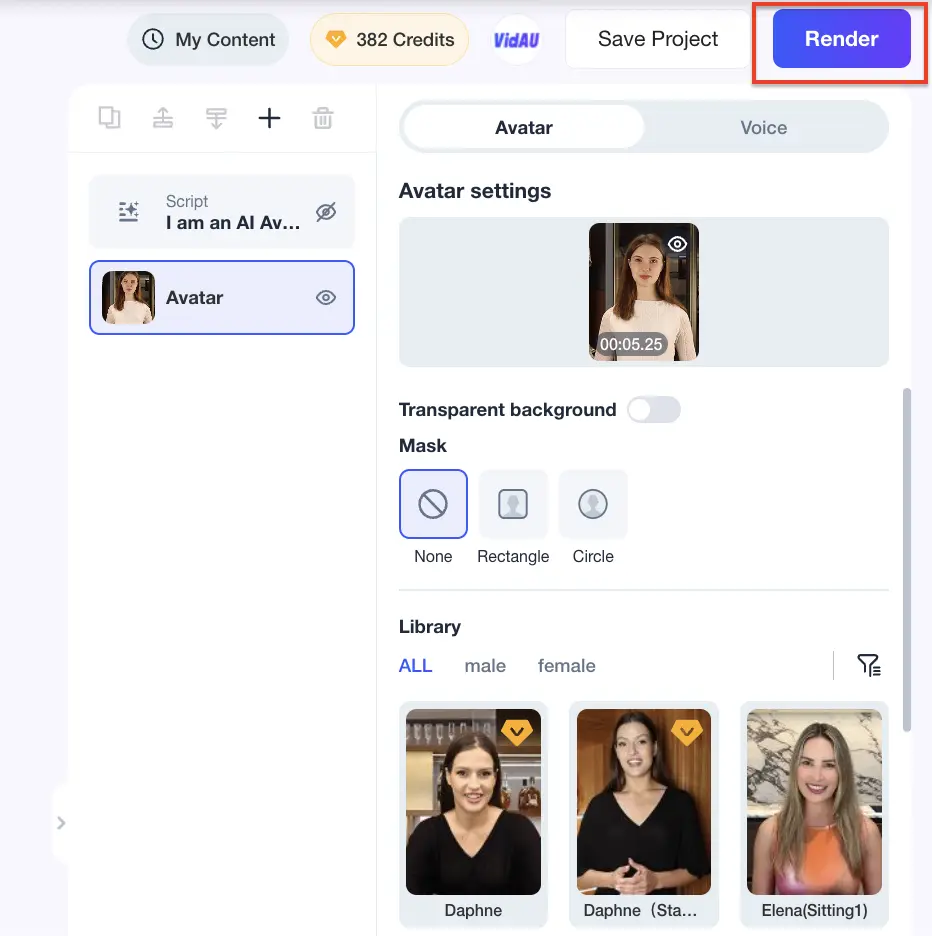Click the duplicate layer icon
The width and height of the screenshot is (932, 936).
[109, 118]
